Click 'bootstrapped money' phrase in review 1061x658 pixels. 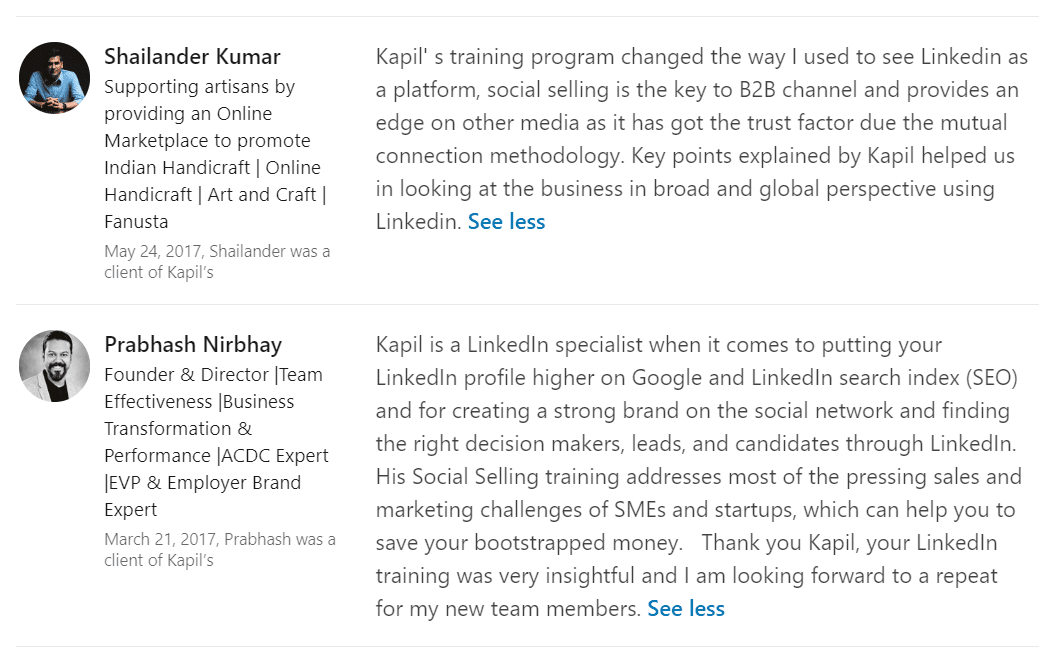click(577, 543)
